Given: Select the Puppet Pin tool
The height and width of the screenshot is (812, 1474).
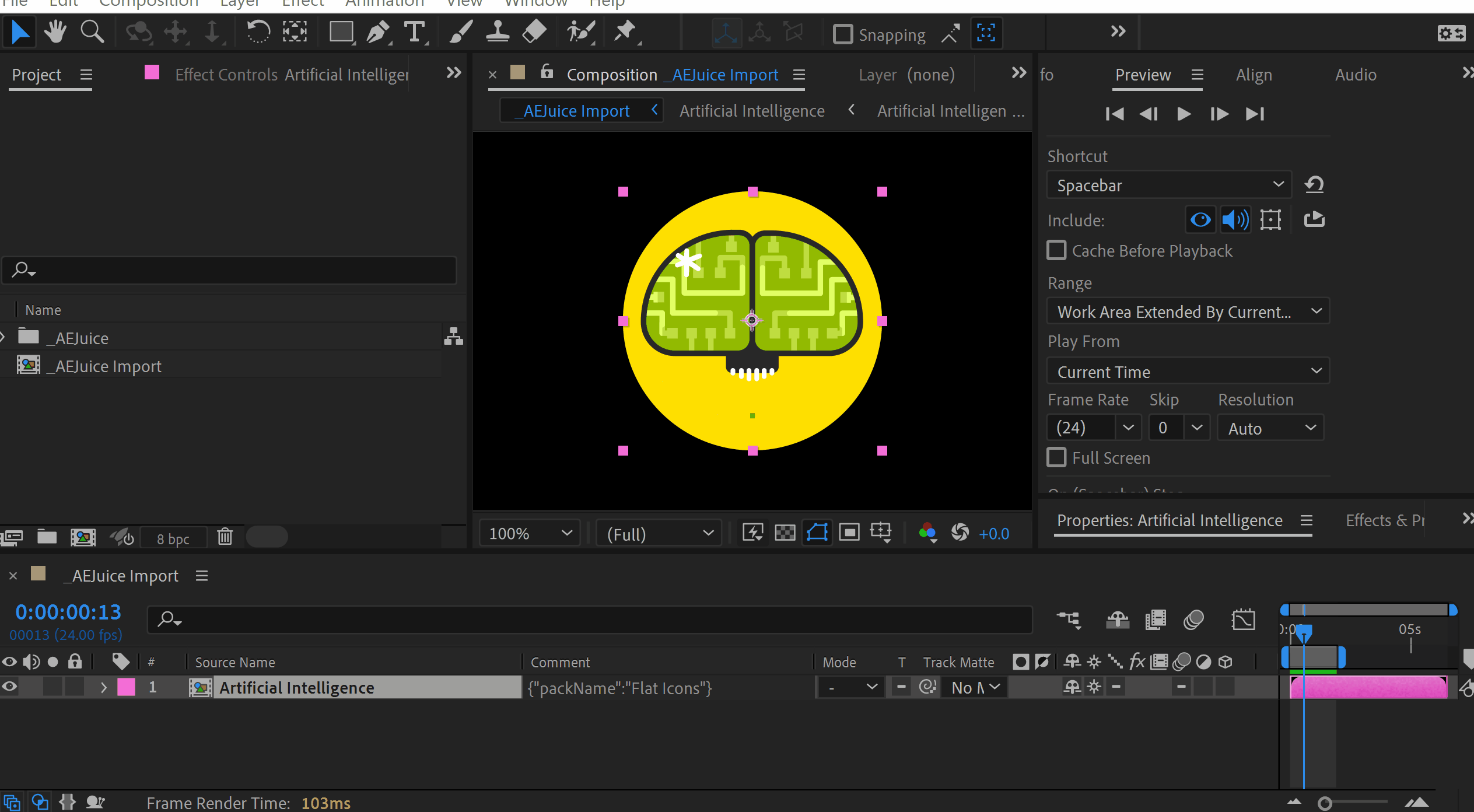Looking at the screenshot, I should 625,32.
